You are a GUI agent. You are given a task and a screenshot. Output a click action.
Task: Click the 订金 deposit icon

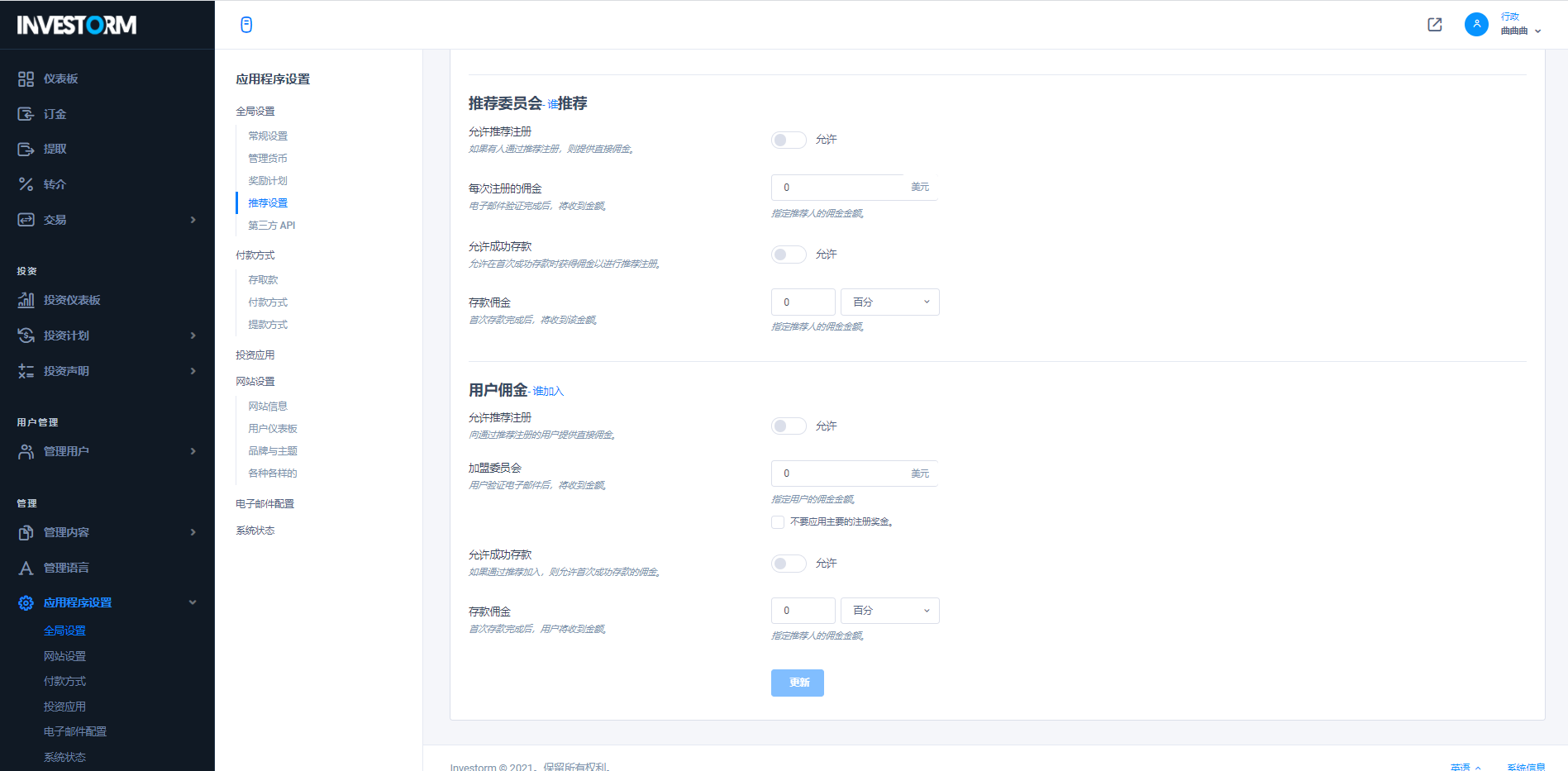coord(26,114)
